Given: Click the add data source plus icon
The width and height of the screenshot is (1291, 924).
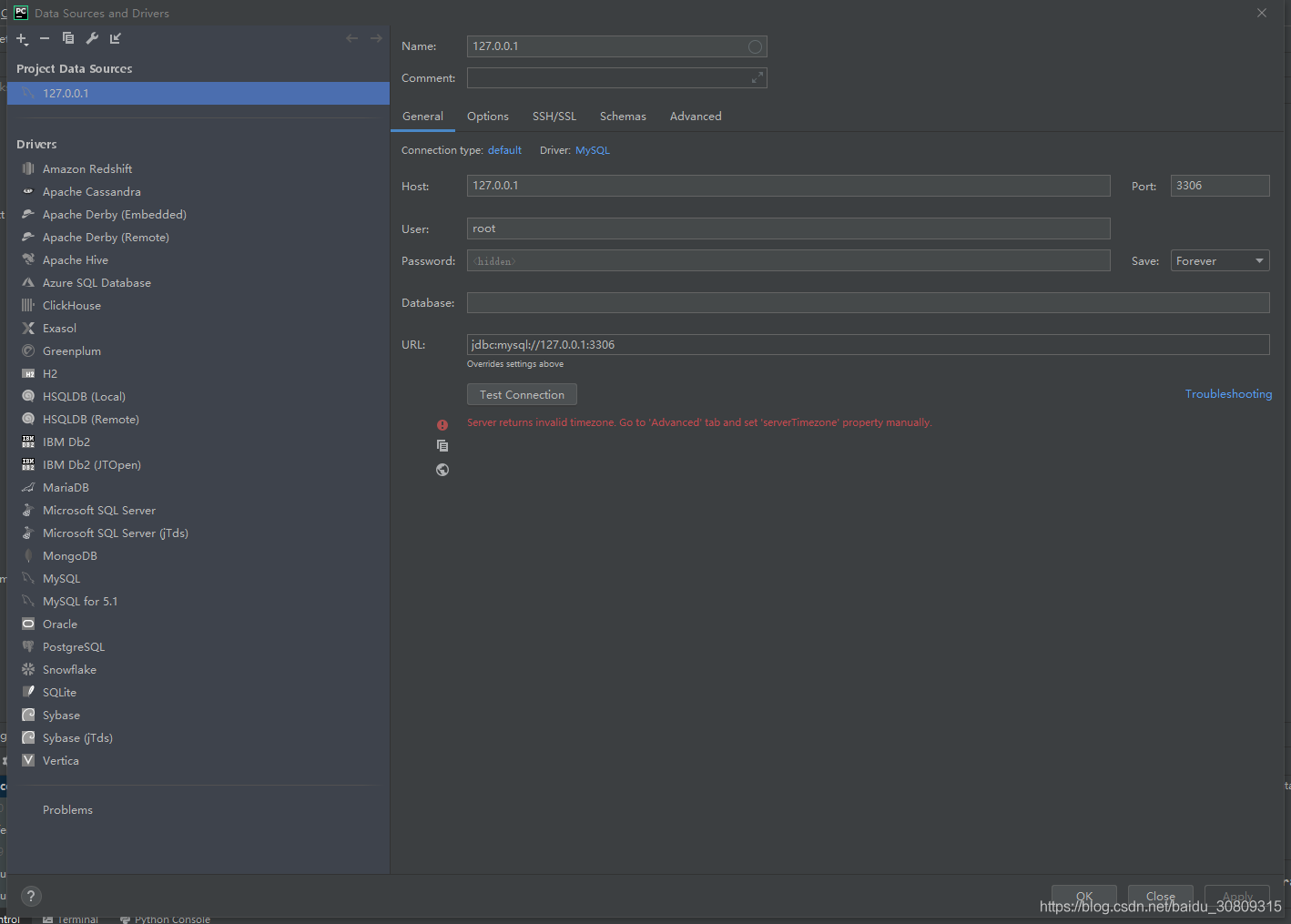Looking at the screenshot, I should click(22, 38).
